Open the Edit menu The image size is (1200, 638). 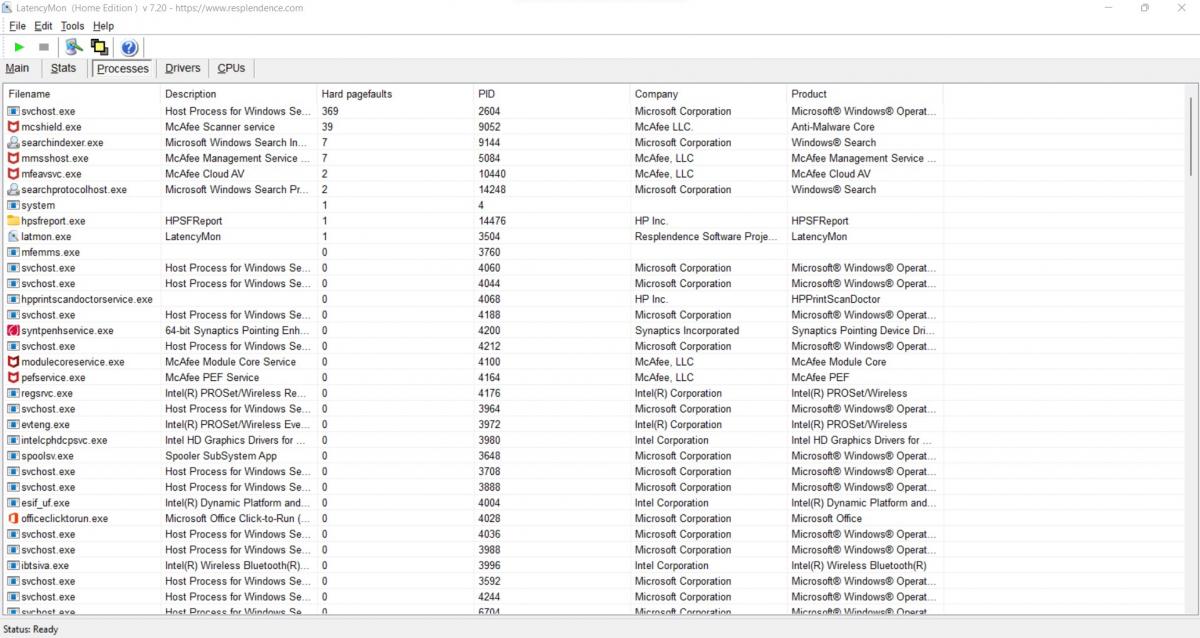(43, 26)
